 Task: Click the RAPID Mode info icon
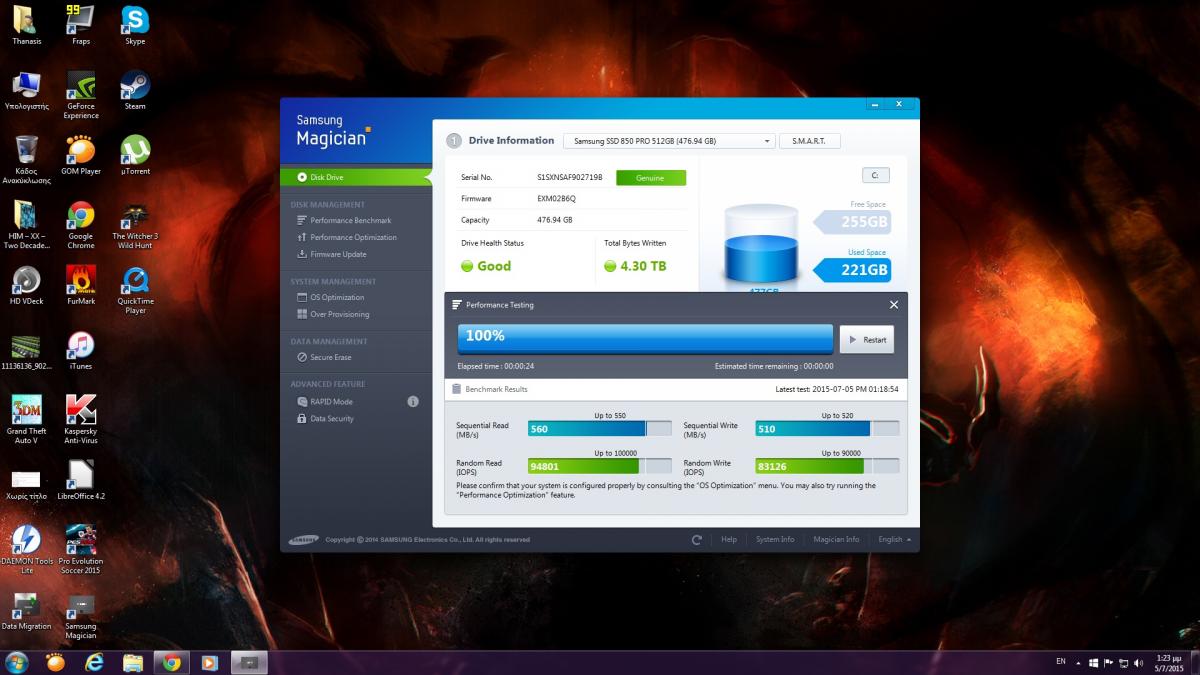pyautogui.click(x=413, y=401)
